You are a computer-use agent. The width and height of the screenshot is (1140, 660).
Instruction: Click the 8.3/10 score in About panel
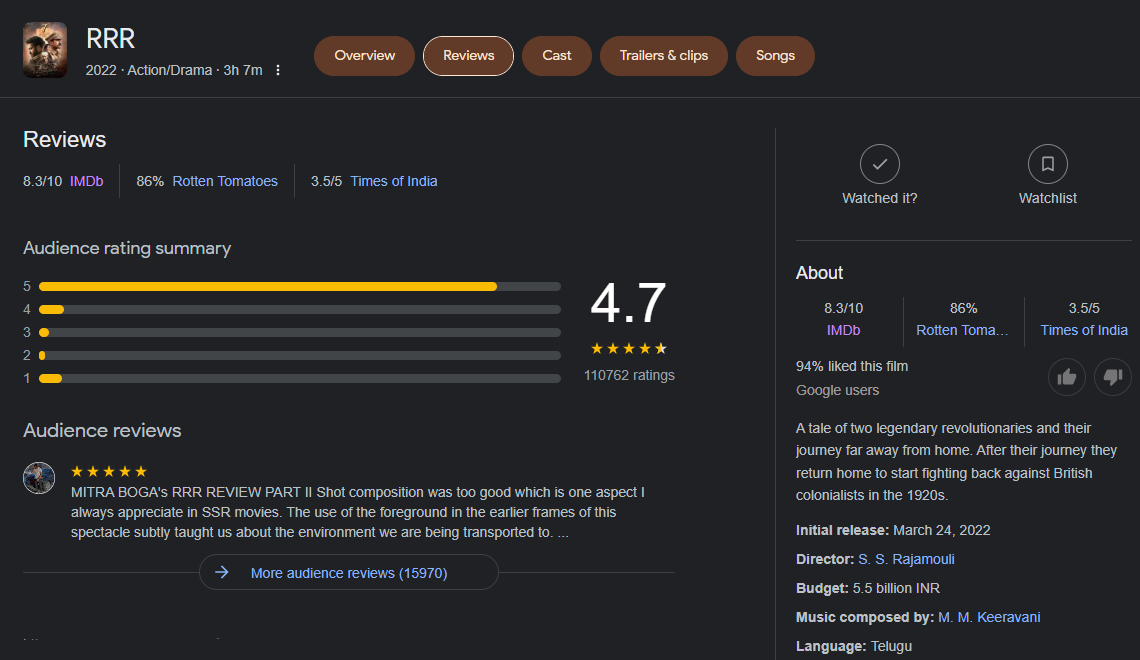[843, 308]
